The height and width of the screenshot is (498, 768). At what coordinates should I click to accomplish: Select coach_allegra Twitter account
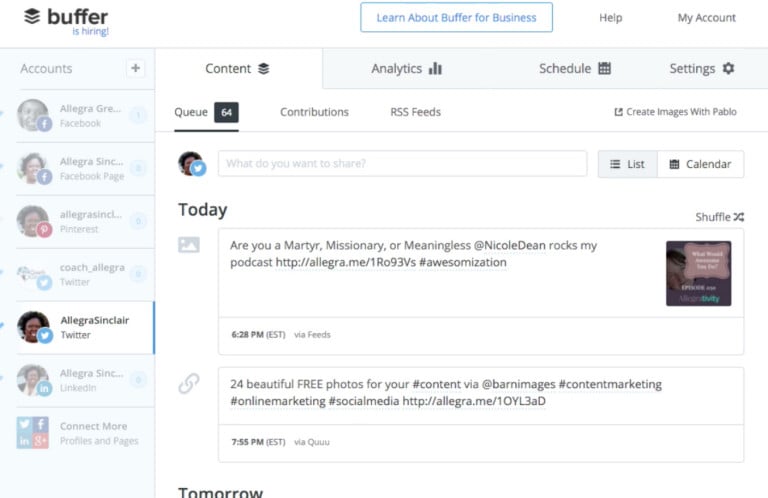click(x=85, y=275)
